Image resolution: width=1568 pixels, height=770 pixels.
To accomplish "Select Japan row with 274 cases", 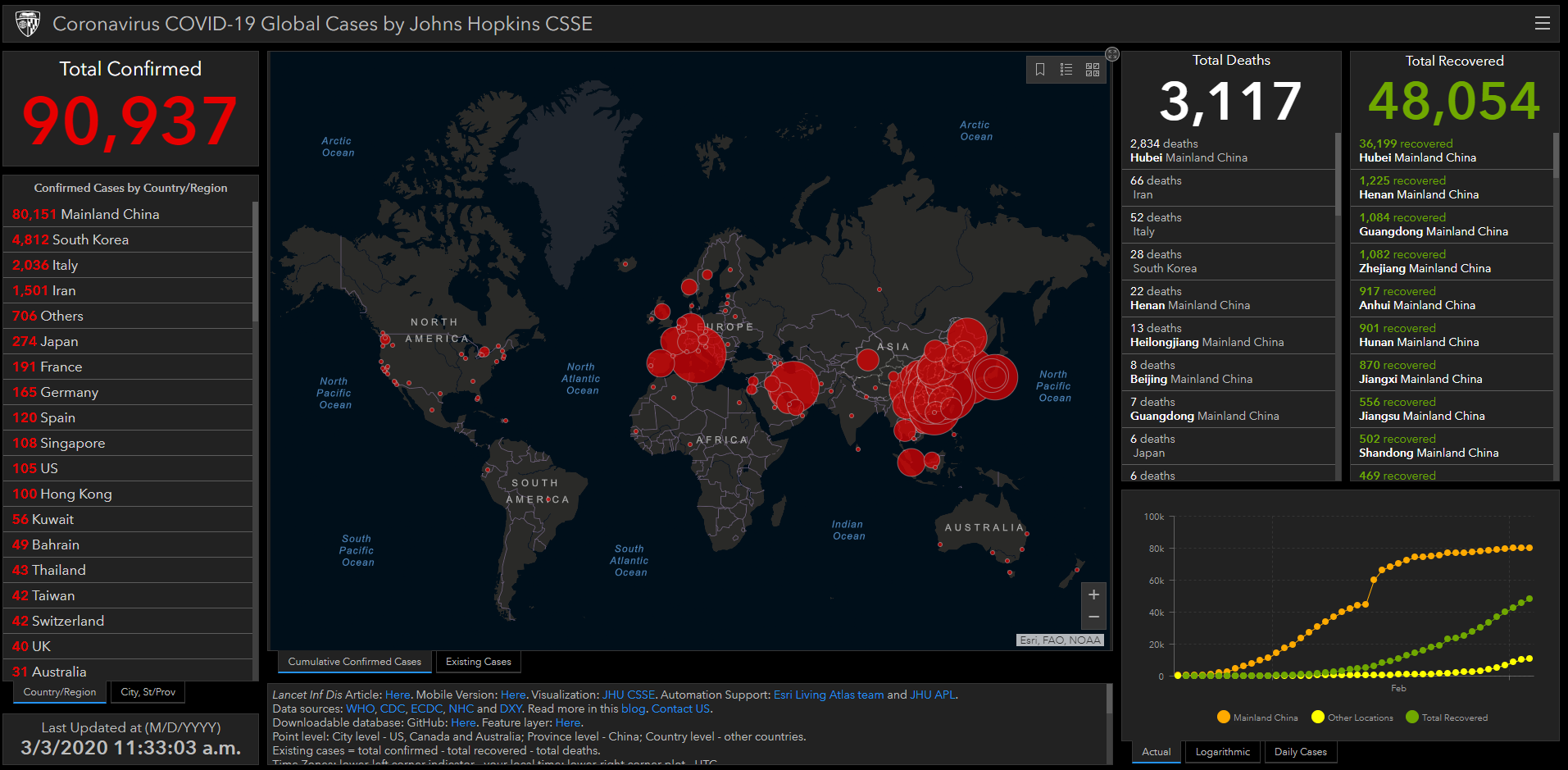I will click(128, 341).
